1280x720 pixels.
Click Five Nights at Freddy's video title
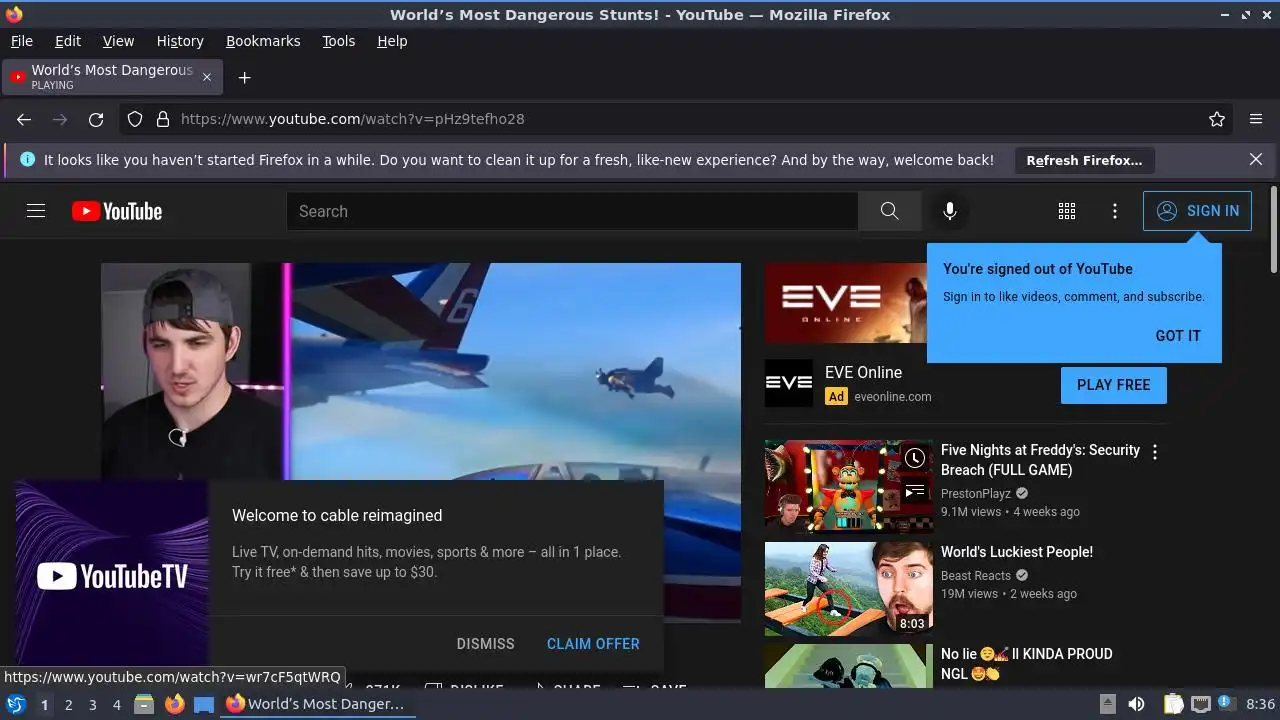pyautogui.click(x=1040, y=460)
